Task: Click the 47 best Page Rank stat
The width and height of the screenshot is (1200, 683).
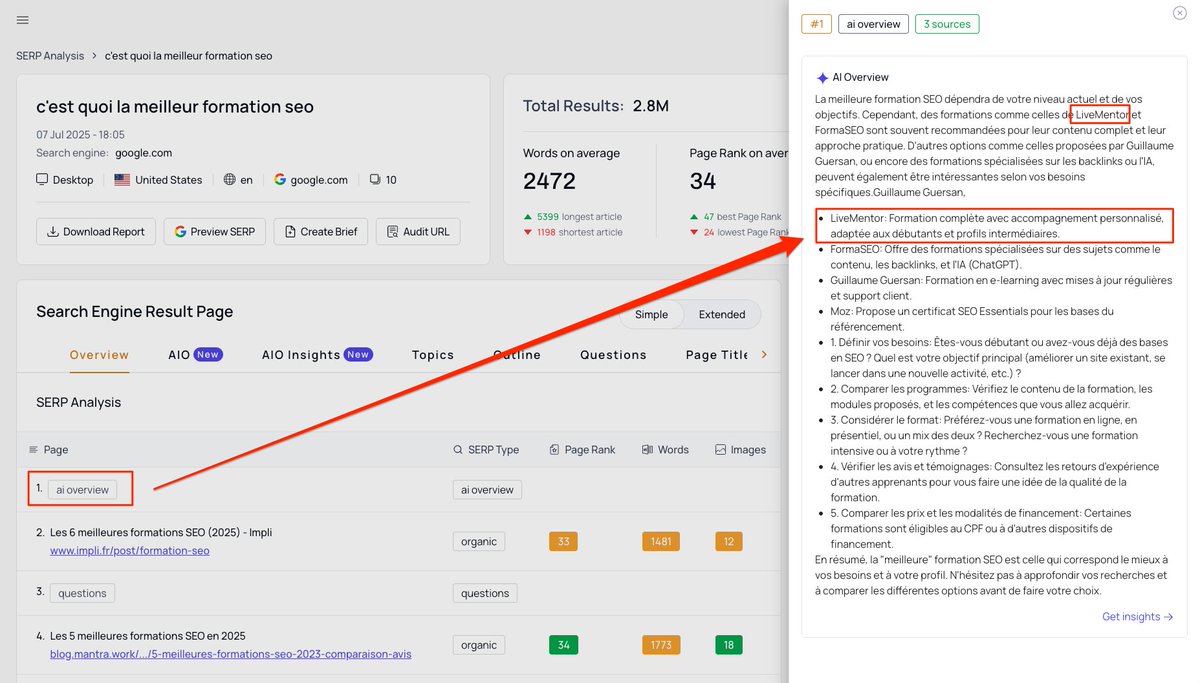Action: click(736, 216)
